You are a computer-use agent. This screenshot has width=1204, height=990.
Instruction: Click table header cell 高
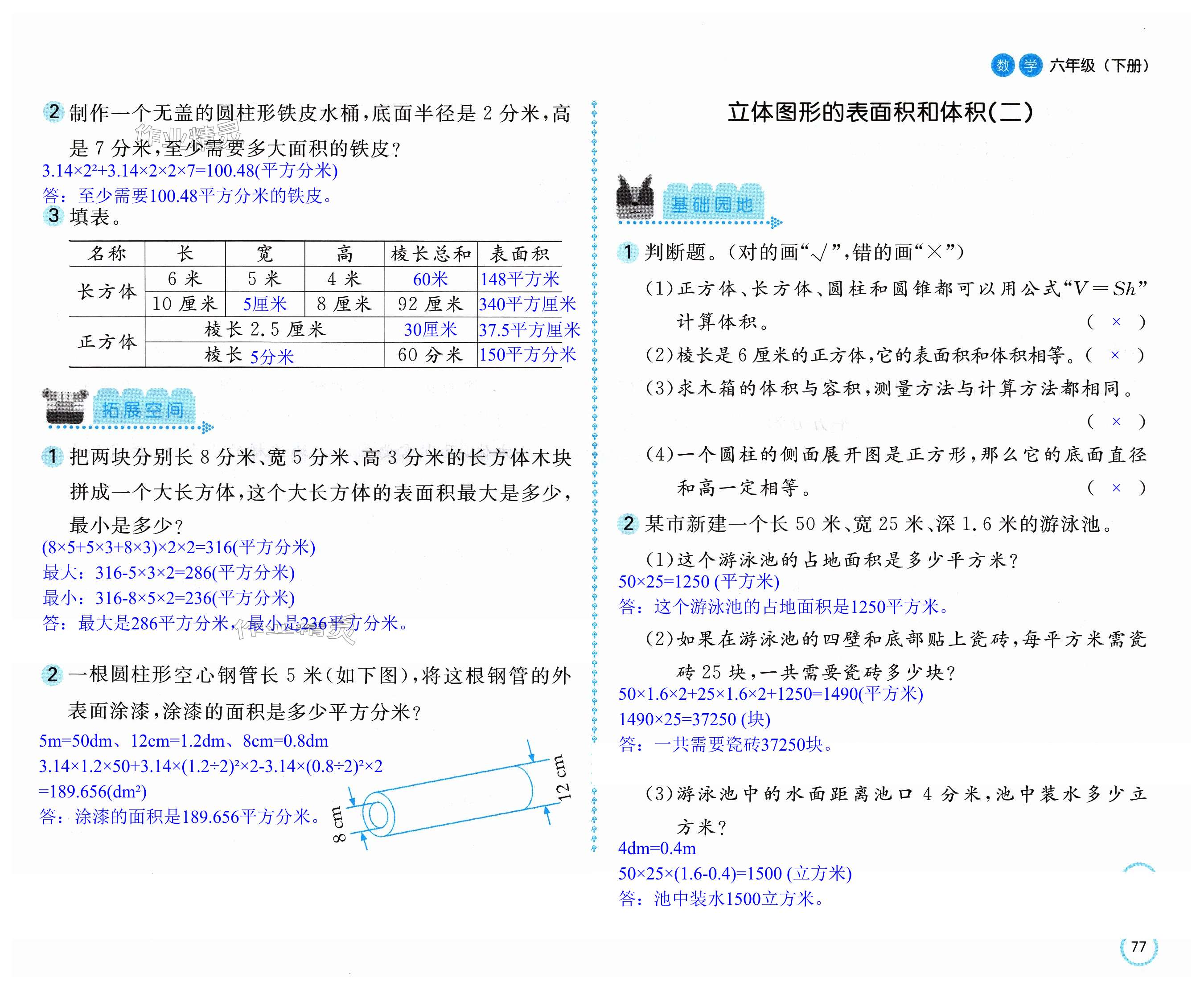click(x=345, y=254)
